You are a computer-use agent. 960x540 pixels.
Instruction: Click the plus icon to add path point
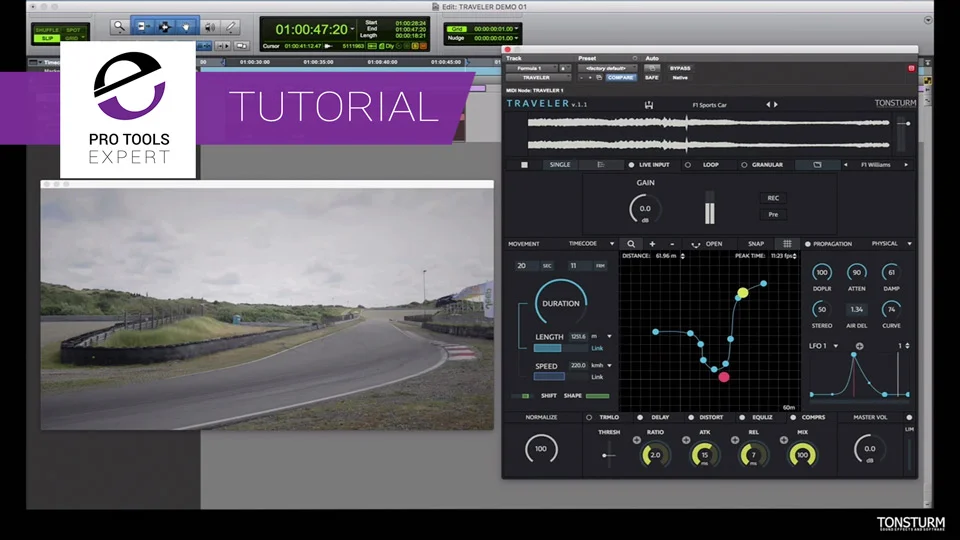tap(652, 244)
